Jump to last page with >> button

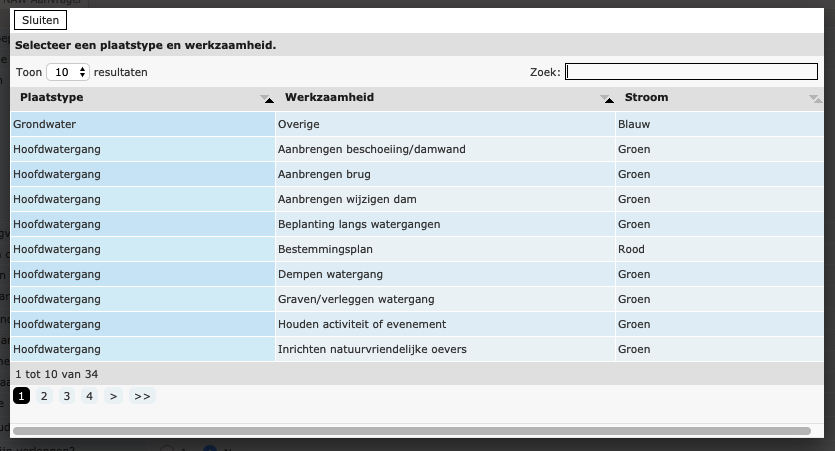click(142, 397)
